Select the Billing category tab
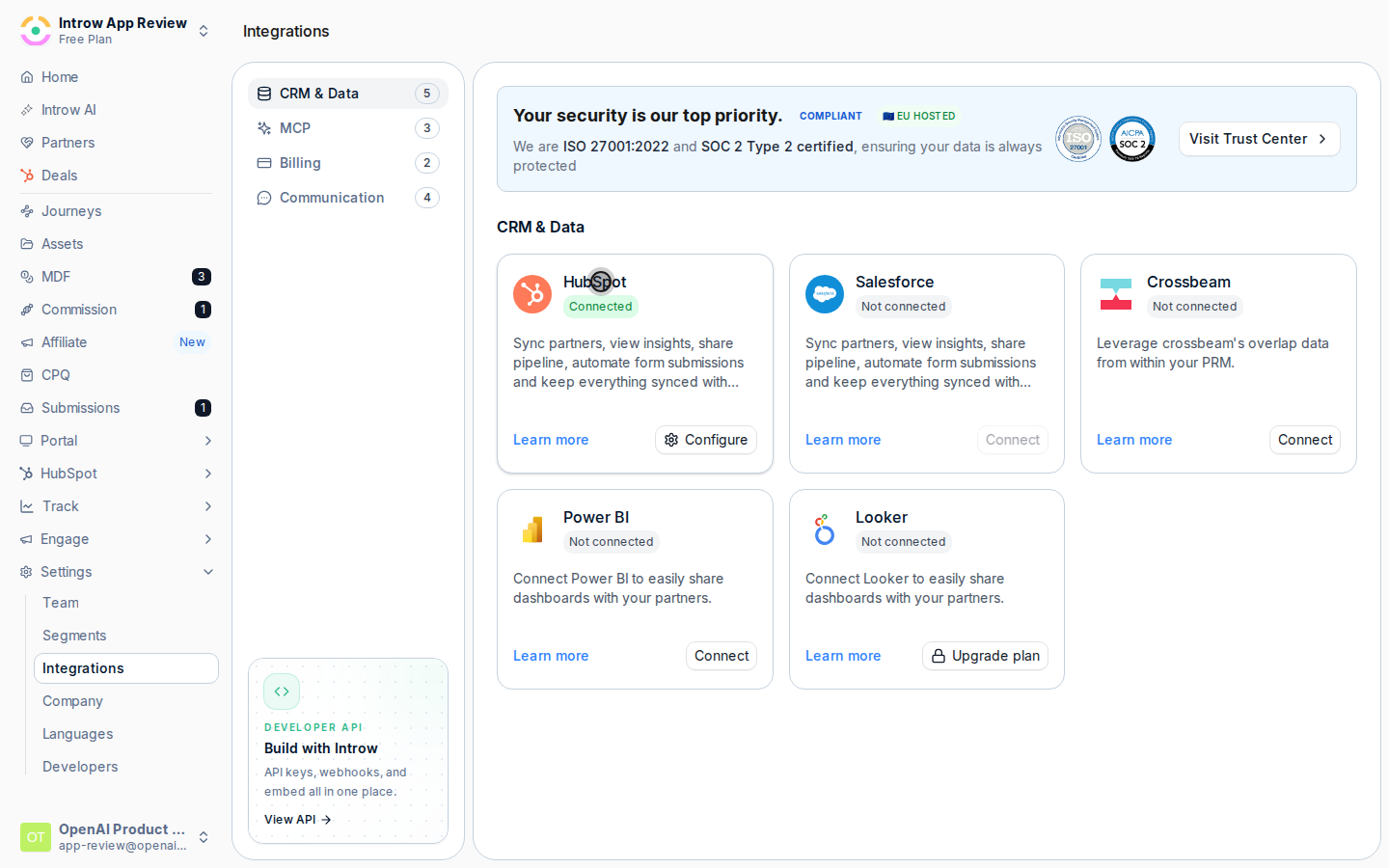 [x=348, y=163]
